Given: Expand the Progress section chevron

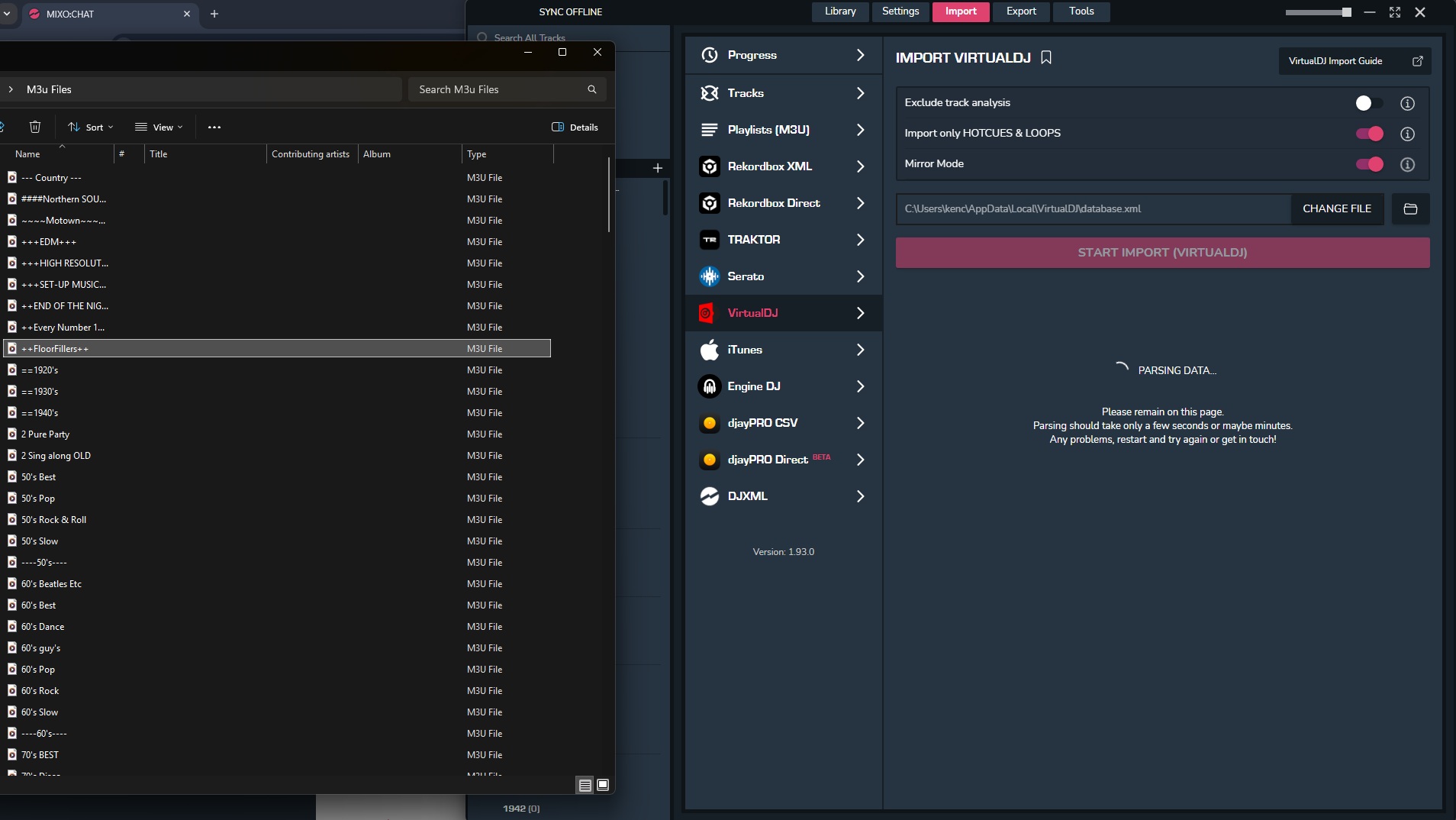Looking at the screenshot, I should click(860, 55).
